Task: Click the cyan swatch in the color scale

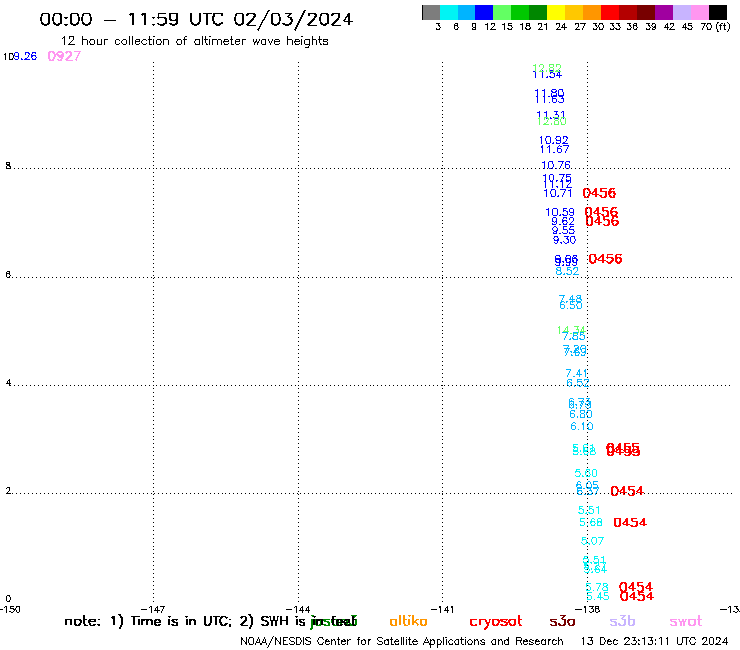Action: click(x=449, y=12)
